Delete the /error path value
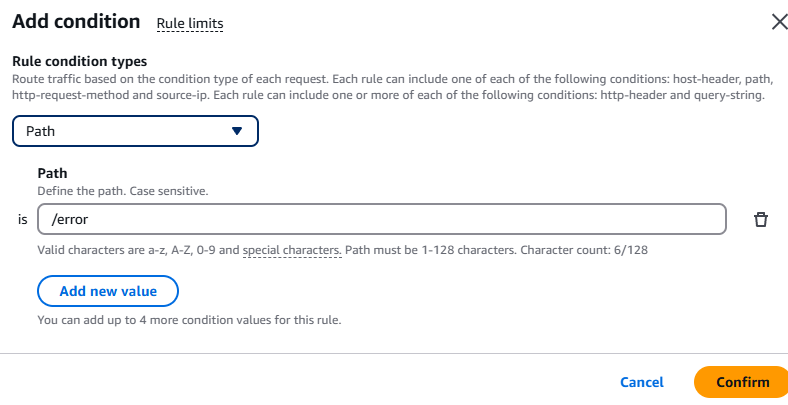The width and height of the screenshot is (788, 405). [x=760, y=220]
